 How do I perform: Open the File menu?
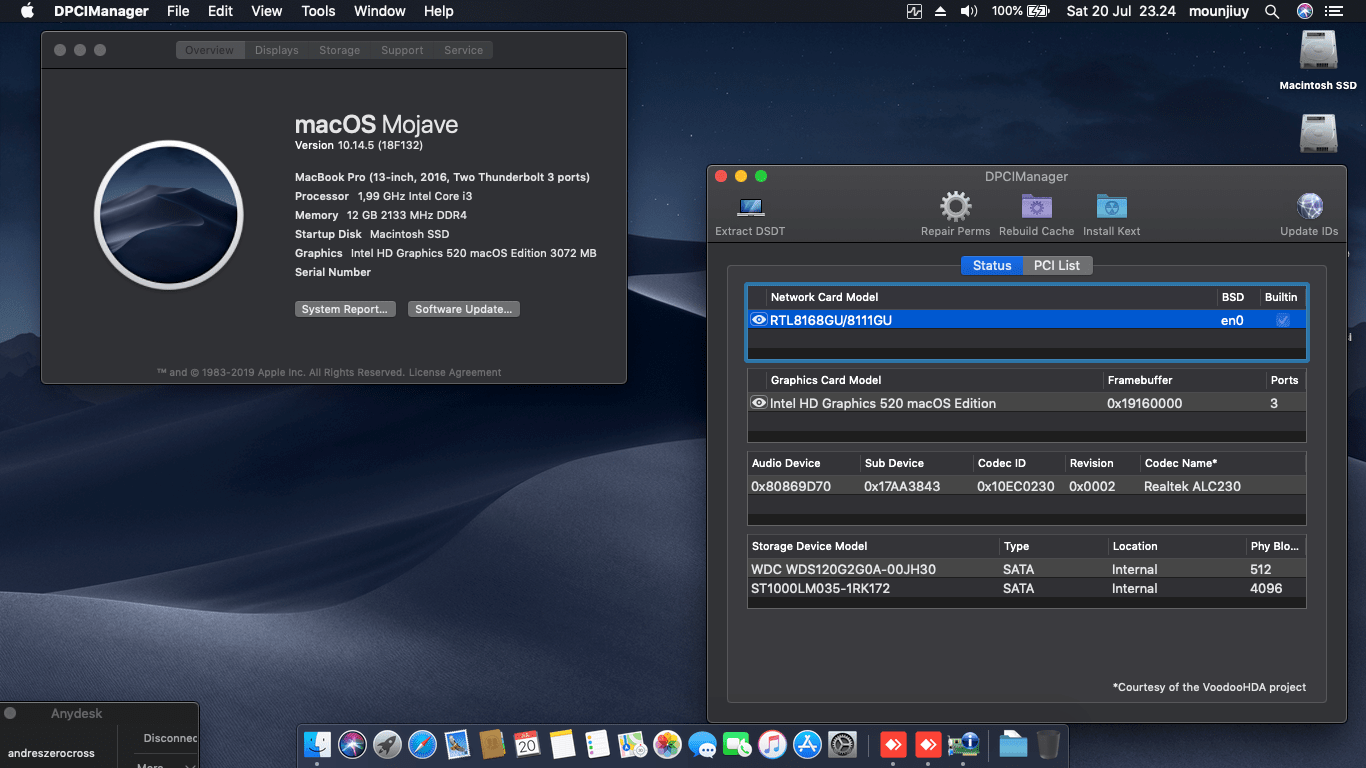coord(178,11)
